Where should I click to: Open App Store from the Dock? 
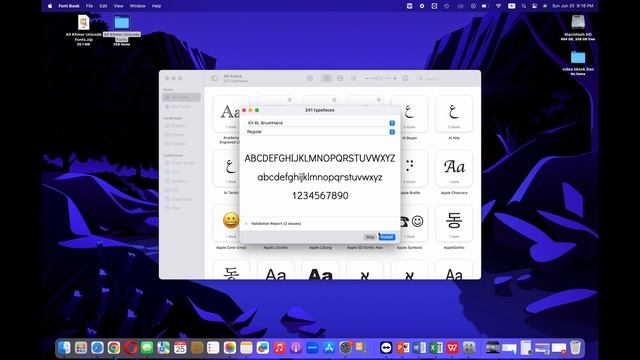(329, 347)
